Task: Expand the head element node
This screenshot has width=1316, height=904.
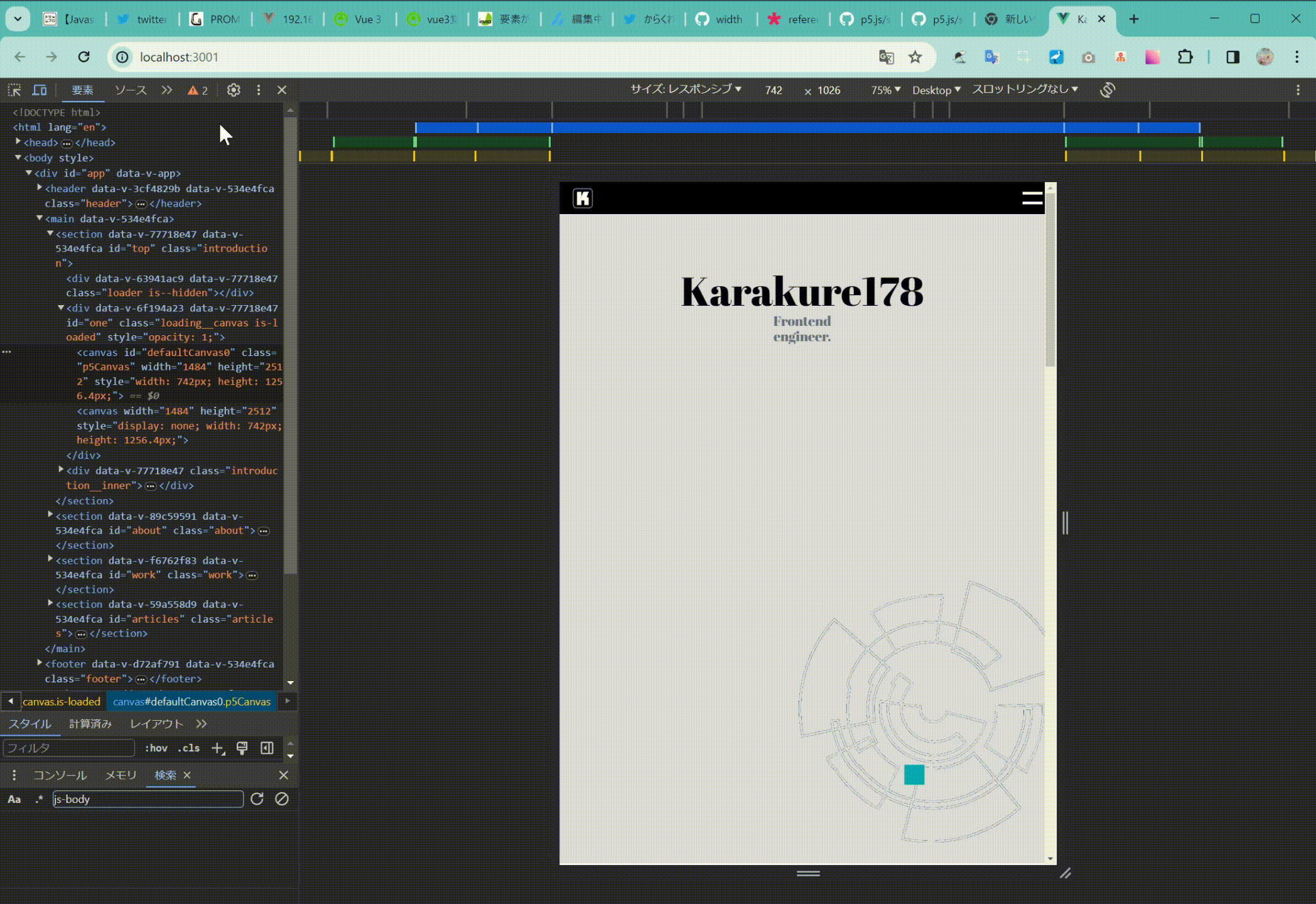Action: pos(18,143)
